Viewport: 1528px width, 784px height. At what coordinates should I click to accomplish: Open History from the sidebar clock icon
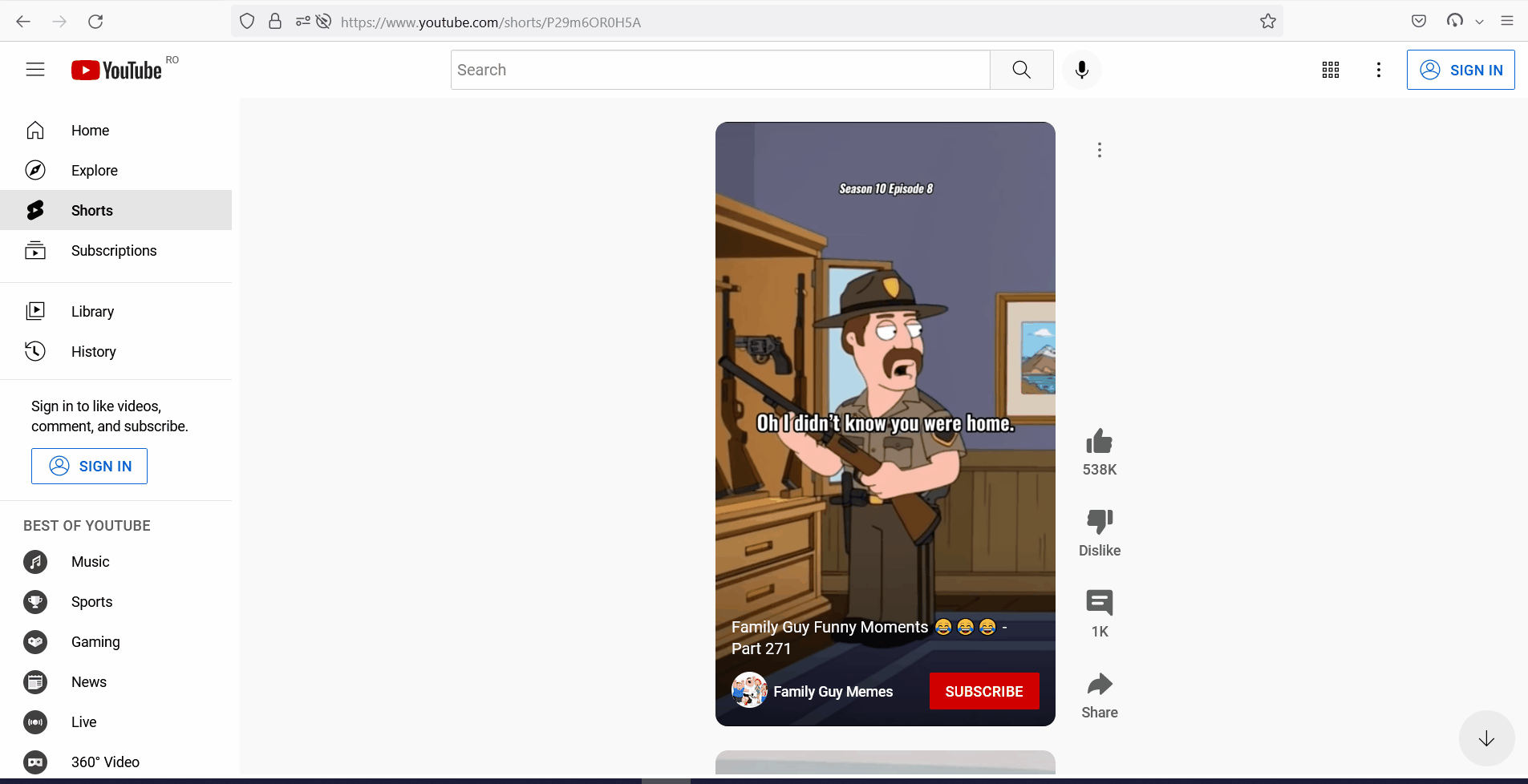(x=35, y=351)
